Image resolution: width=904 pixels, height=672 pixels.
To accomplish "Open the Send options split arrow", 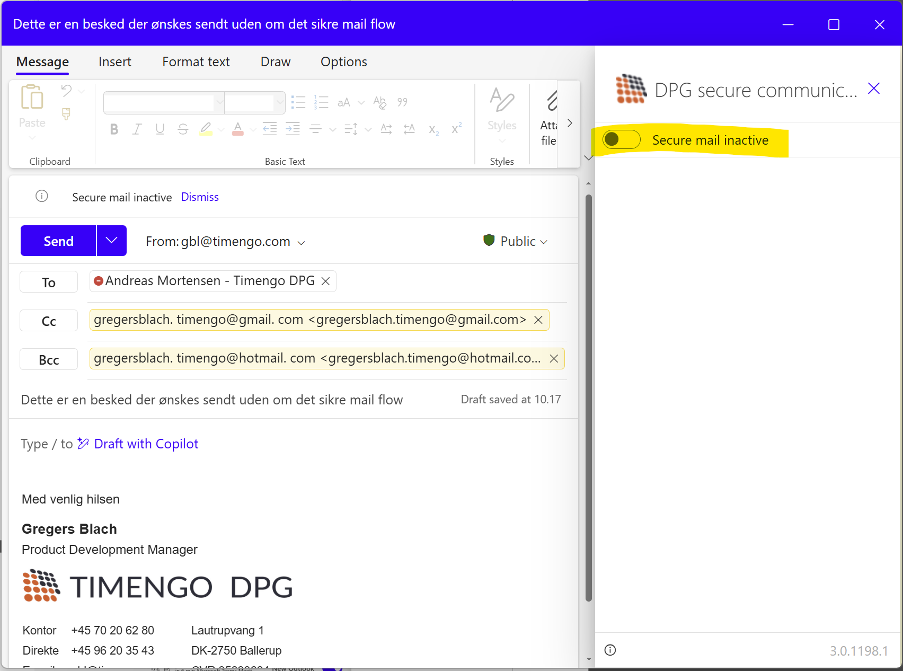I will (x=112, y=240).
